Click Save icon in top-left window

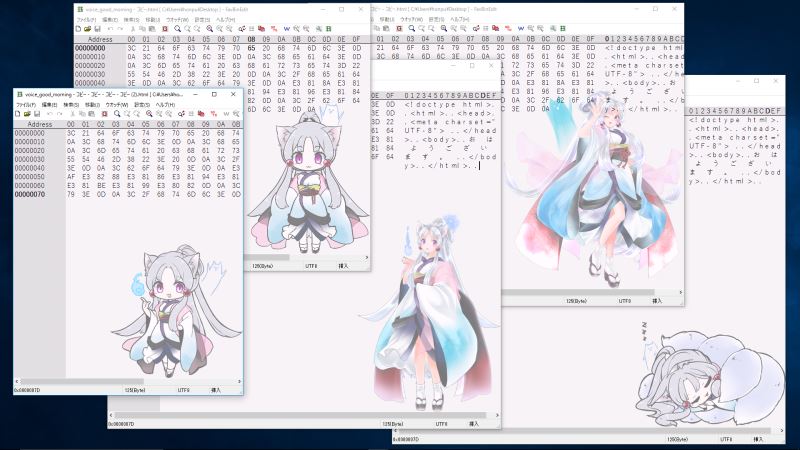pos(97,29)
